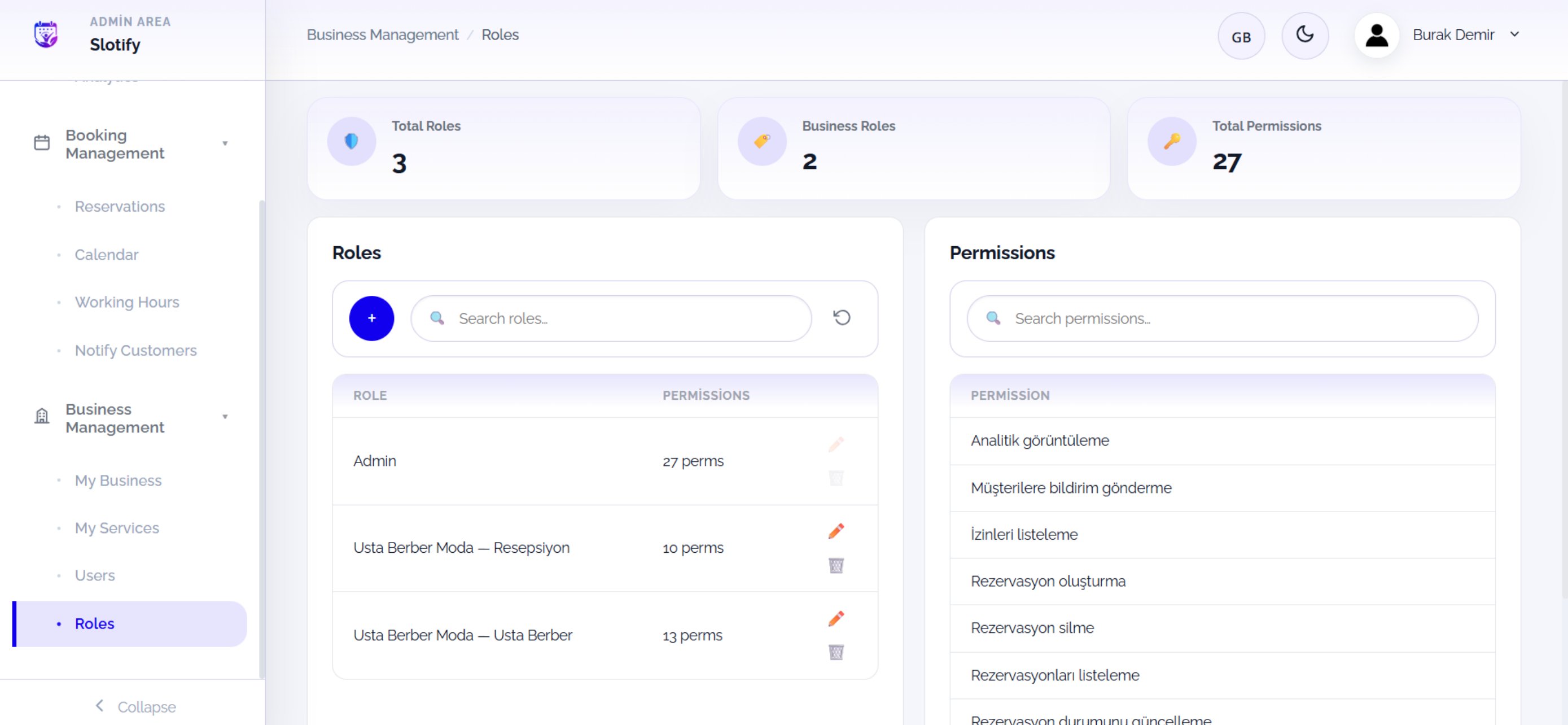
Task: Click the Total Roles value 3
Action: pos(398,163)
